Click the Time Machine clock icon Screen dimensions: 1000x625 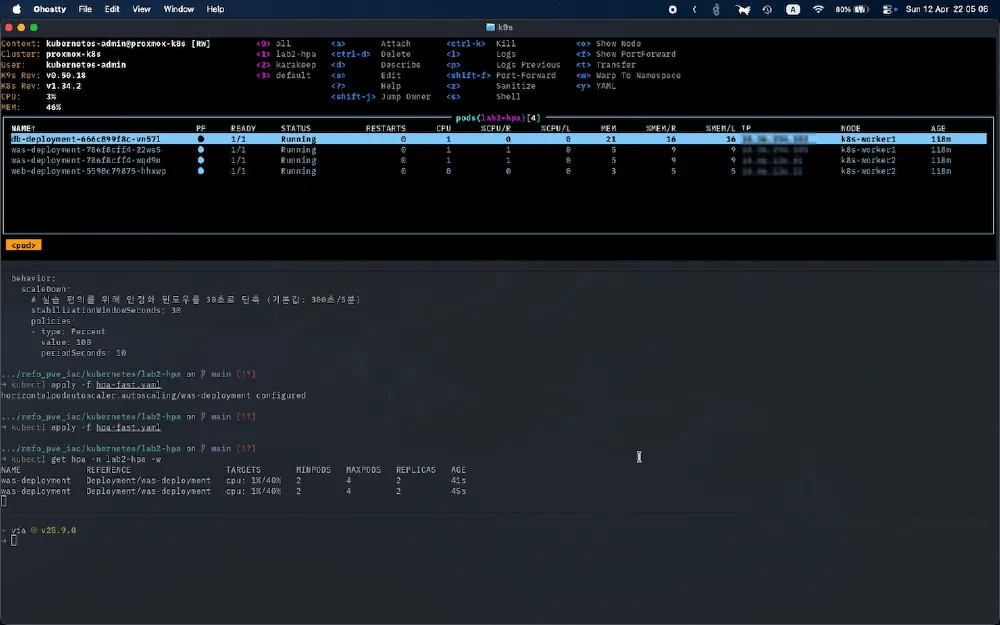766,9
